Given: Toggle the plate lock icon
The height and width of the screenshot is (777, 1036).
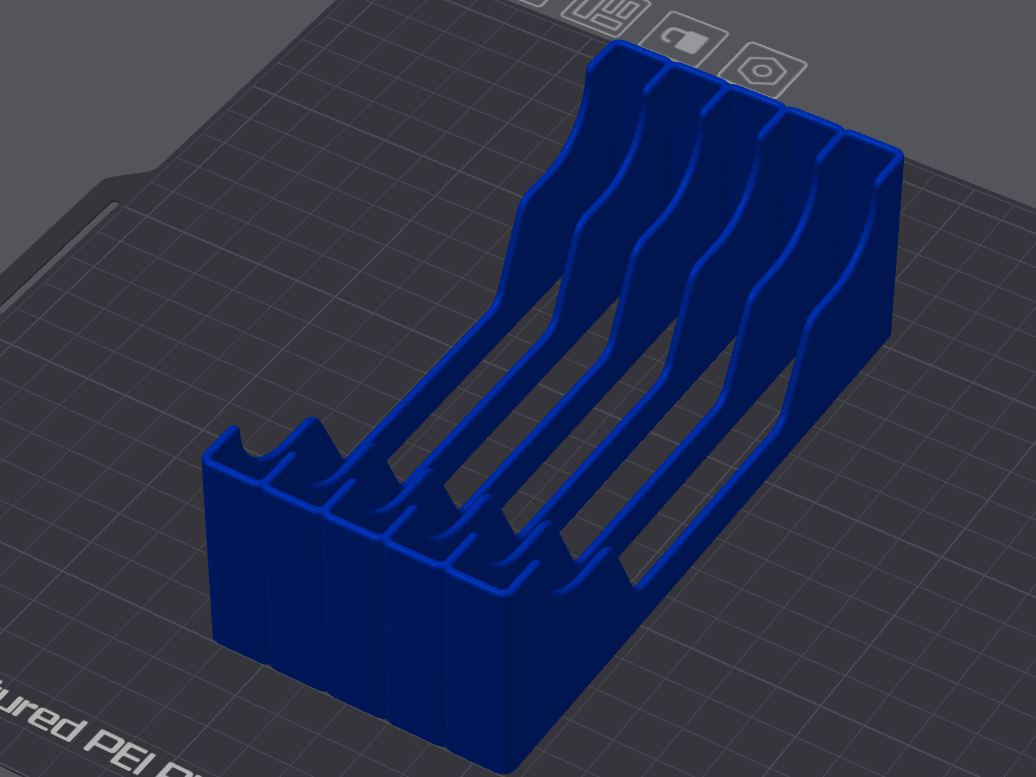Looking at the screenshot, I should [x=686, y=39].
